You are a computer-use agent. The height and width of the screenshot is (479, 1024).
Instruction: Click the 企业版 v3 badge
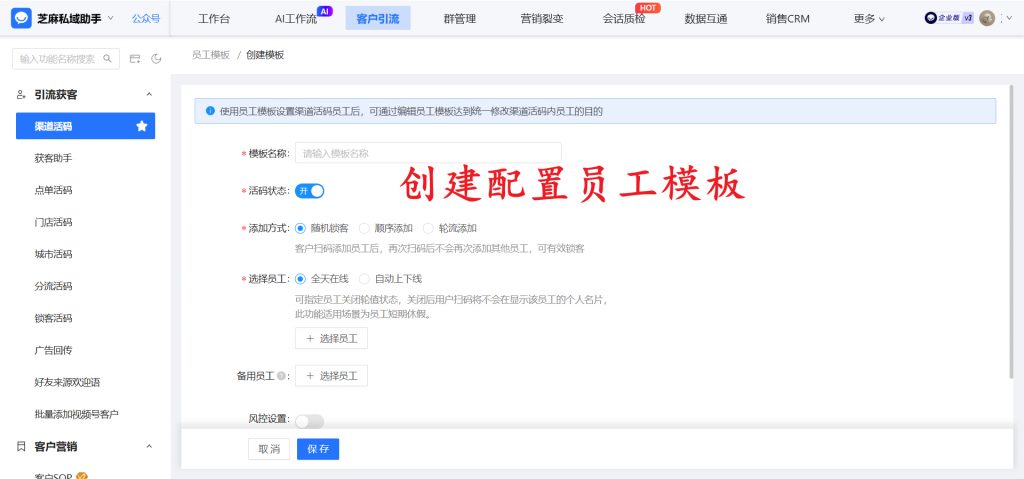[949, 18]
